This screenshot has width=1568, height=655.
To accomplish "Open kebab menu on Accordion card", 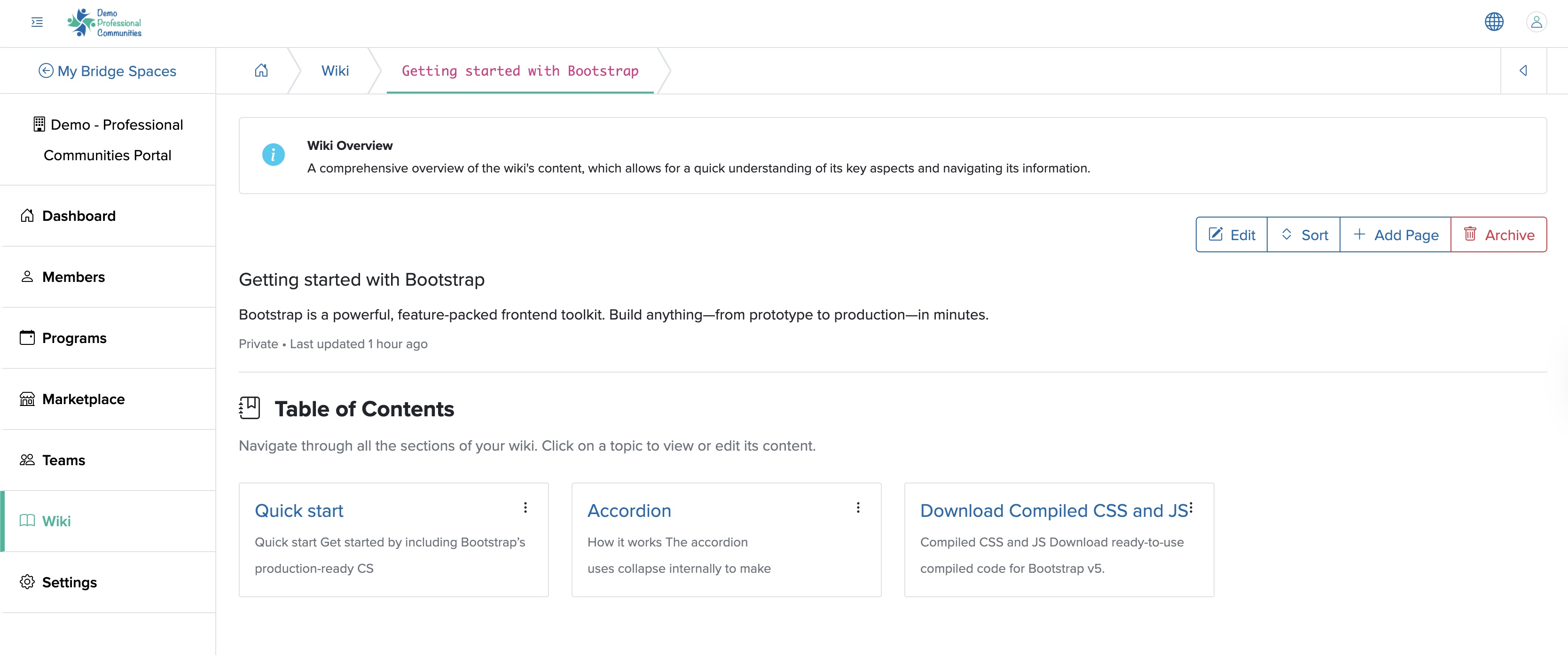I will pyautogui.click(x=858, y=507).
